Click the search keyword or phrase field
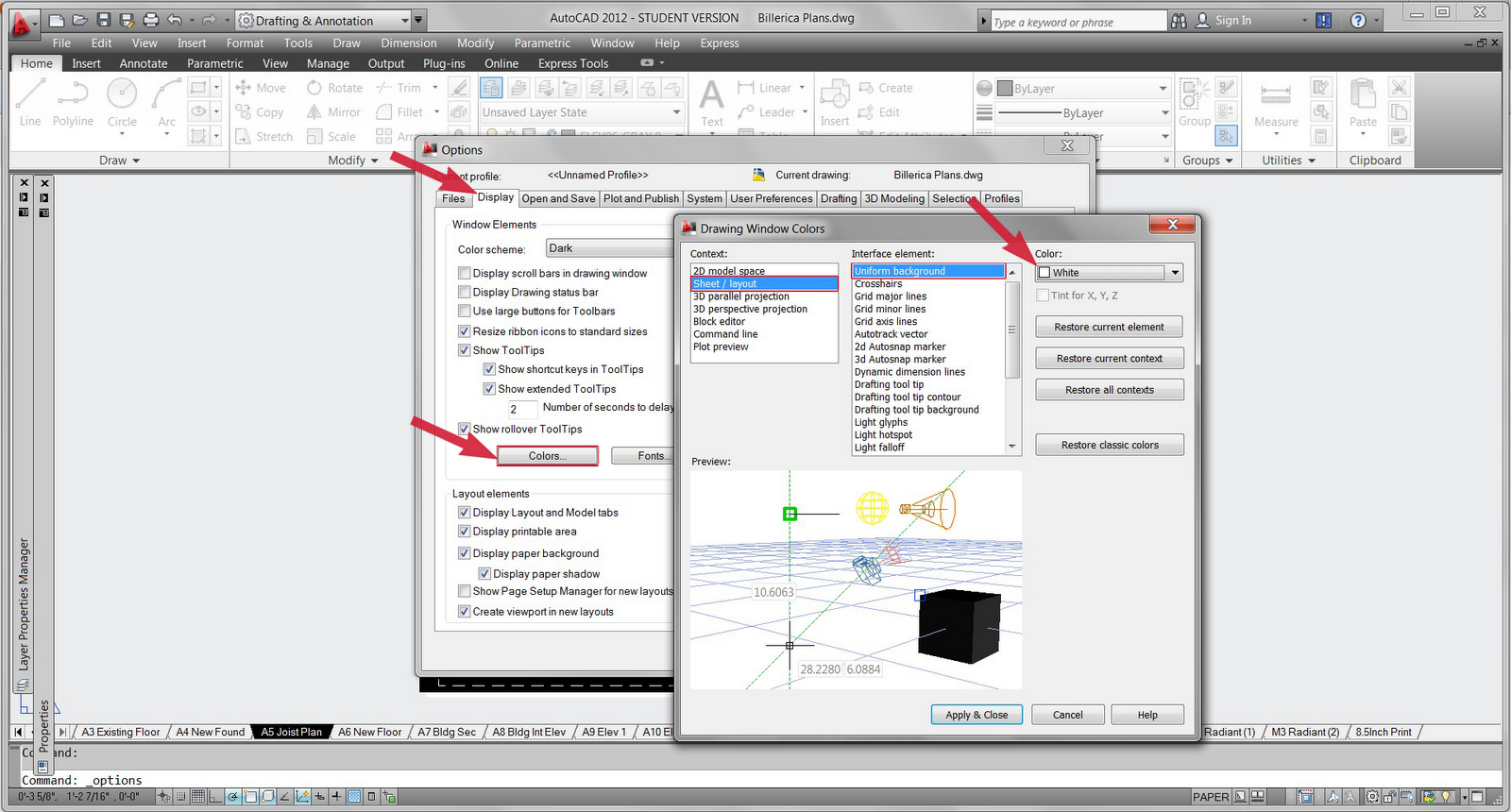 pos(1078,21)
